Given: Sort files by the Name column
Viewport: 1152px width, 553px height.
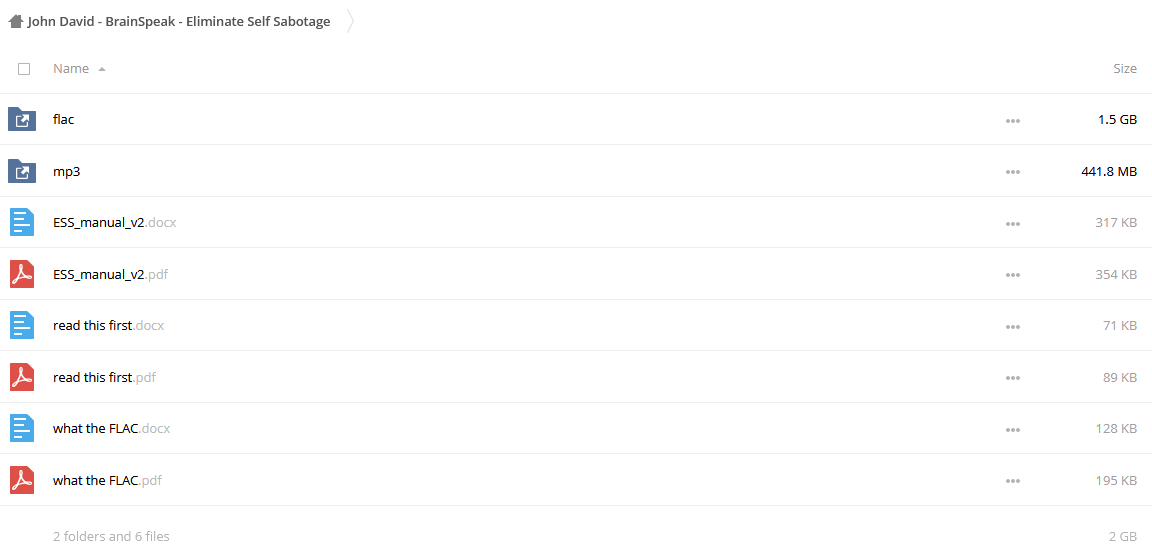Looking at the screenshot, I should pyautogui.click(x=71, y=68).
